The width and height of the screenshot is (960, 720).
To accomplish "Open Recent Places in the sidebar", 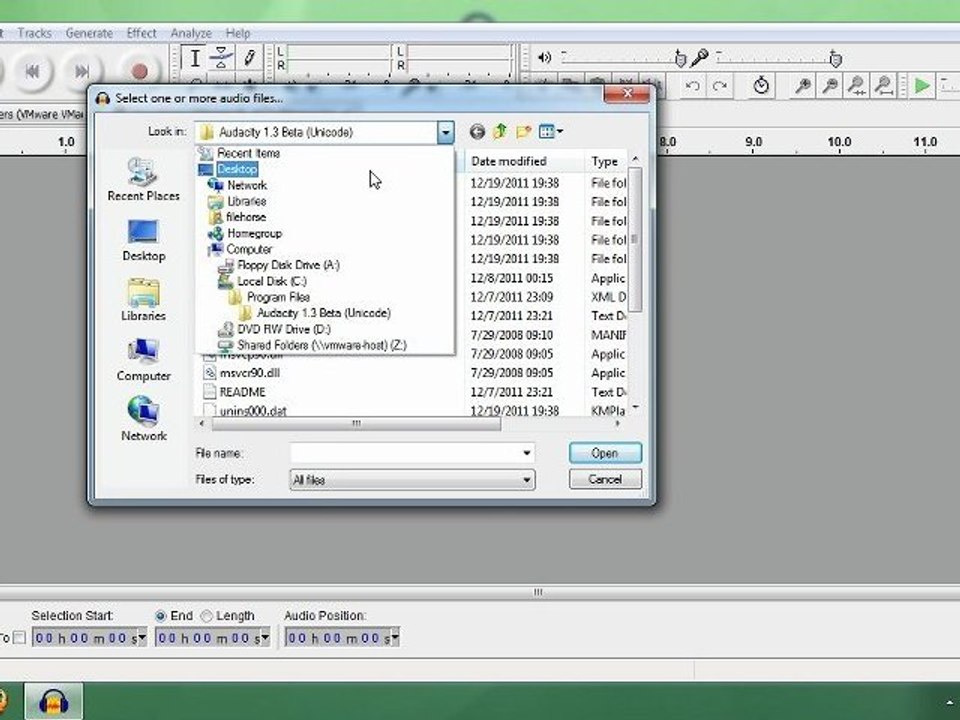I will point(143,179).
